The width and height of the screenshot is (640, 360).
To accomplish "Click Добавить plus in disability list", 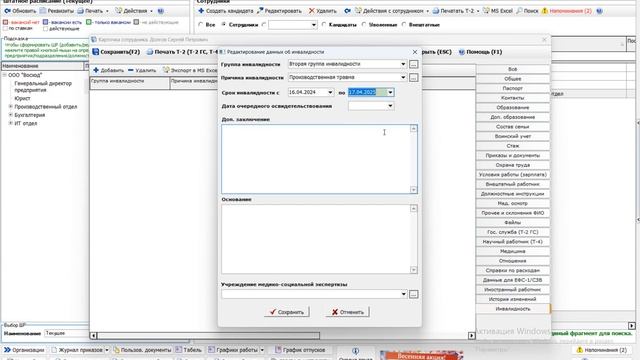I will [x=96, y=70].
